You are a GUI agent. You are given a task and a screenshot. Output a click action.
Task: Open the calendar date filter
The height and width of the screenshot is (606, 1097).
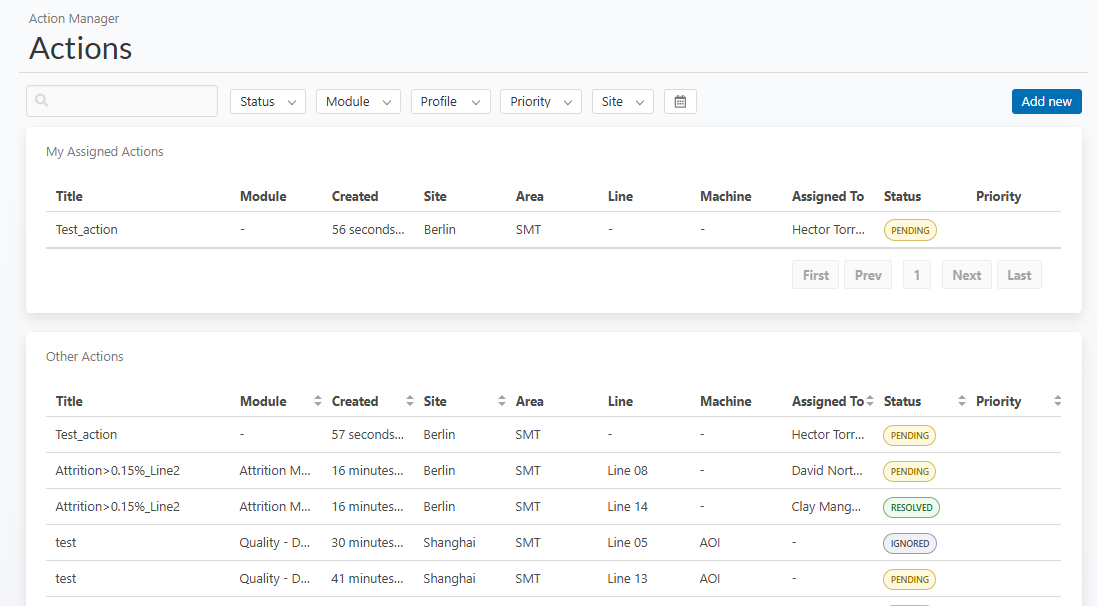tap(680, 102)
